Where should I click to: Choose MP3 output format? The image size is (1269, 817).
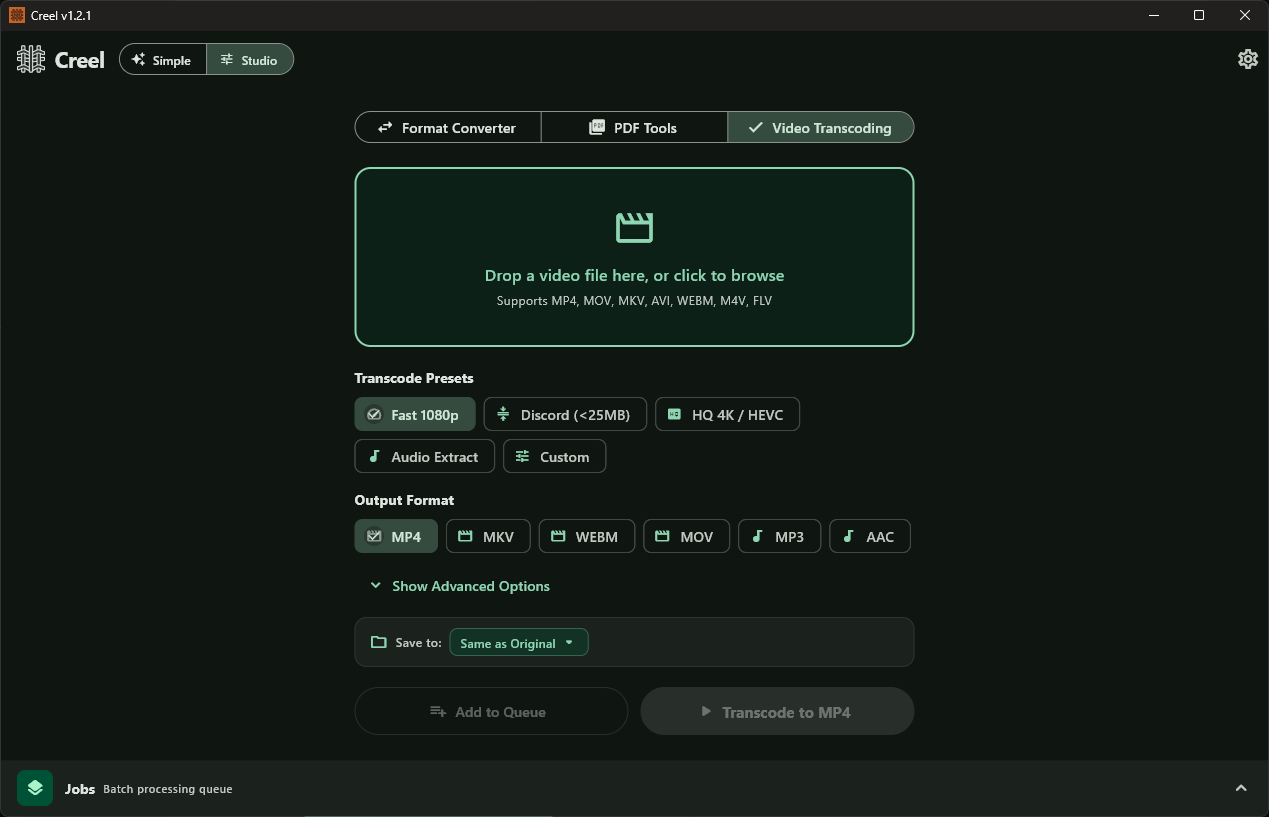(x=780, y=536)
